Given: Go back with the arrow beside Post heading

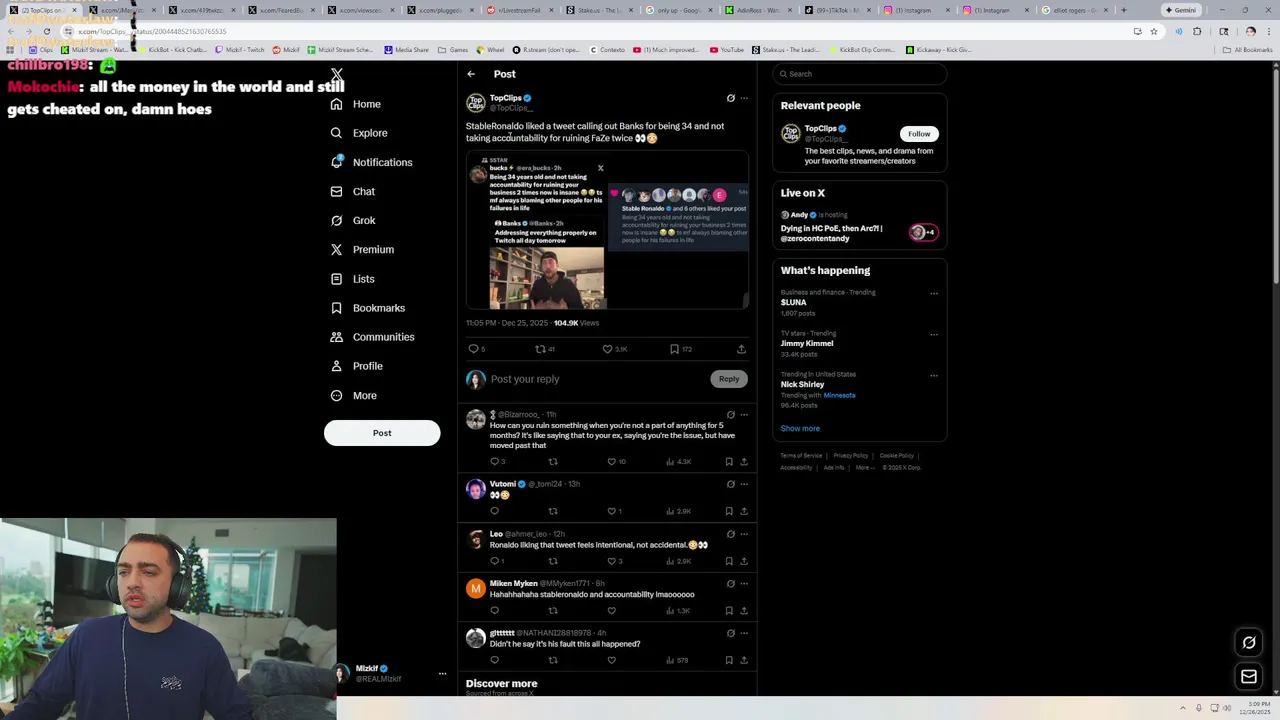Looking at the screenshot, I should pos(471,74).
